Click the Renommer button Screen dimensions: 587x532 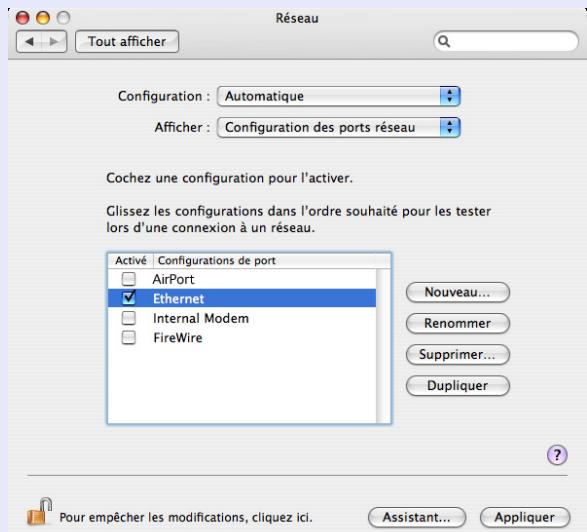pos(457,323)
